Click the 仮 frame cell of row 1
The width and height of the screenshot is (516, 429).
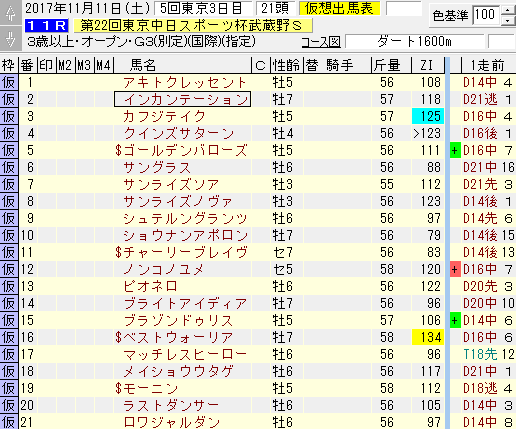[9, 82]
